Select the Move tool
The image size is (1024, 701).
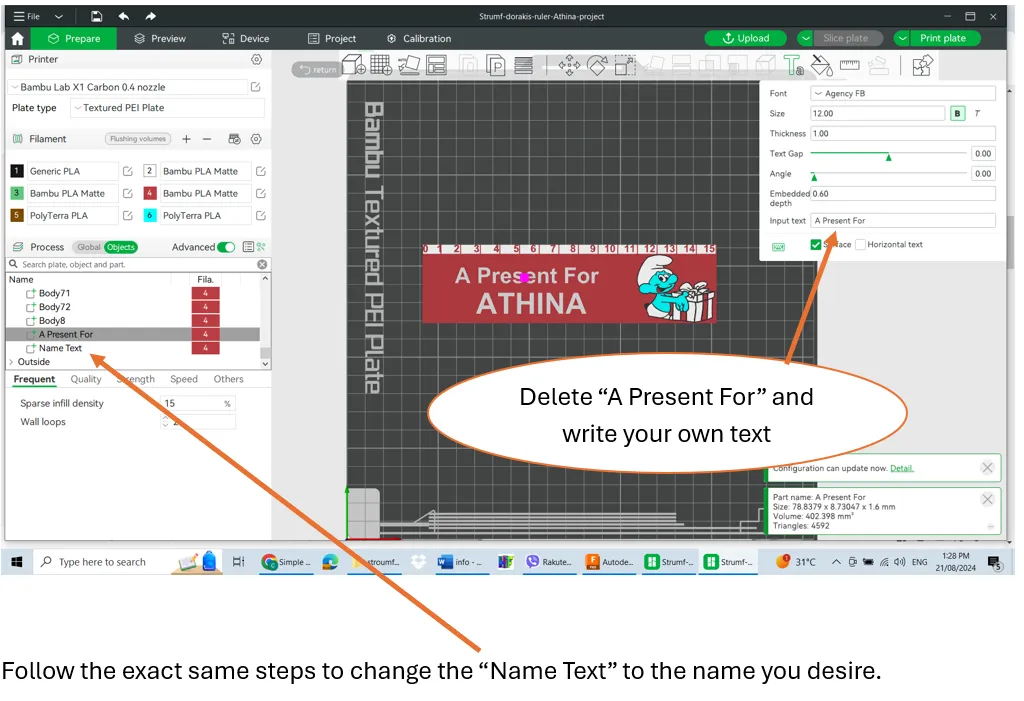(569, 65)
